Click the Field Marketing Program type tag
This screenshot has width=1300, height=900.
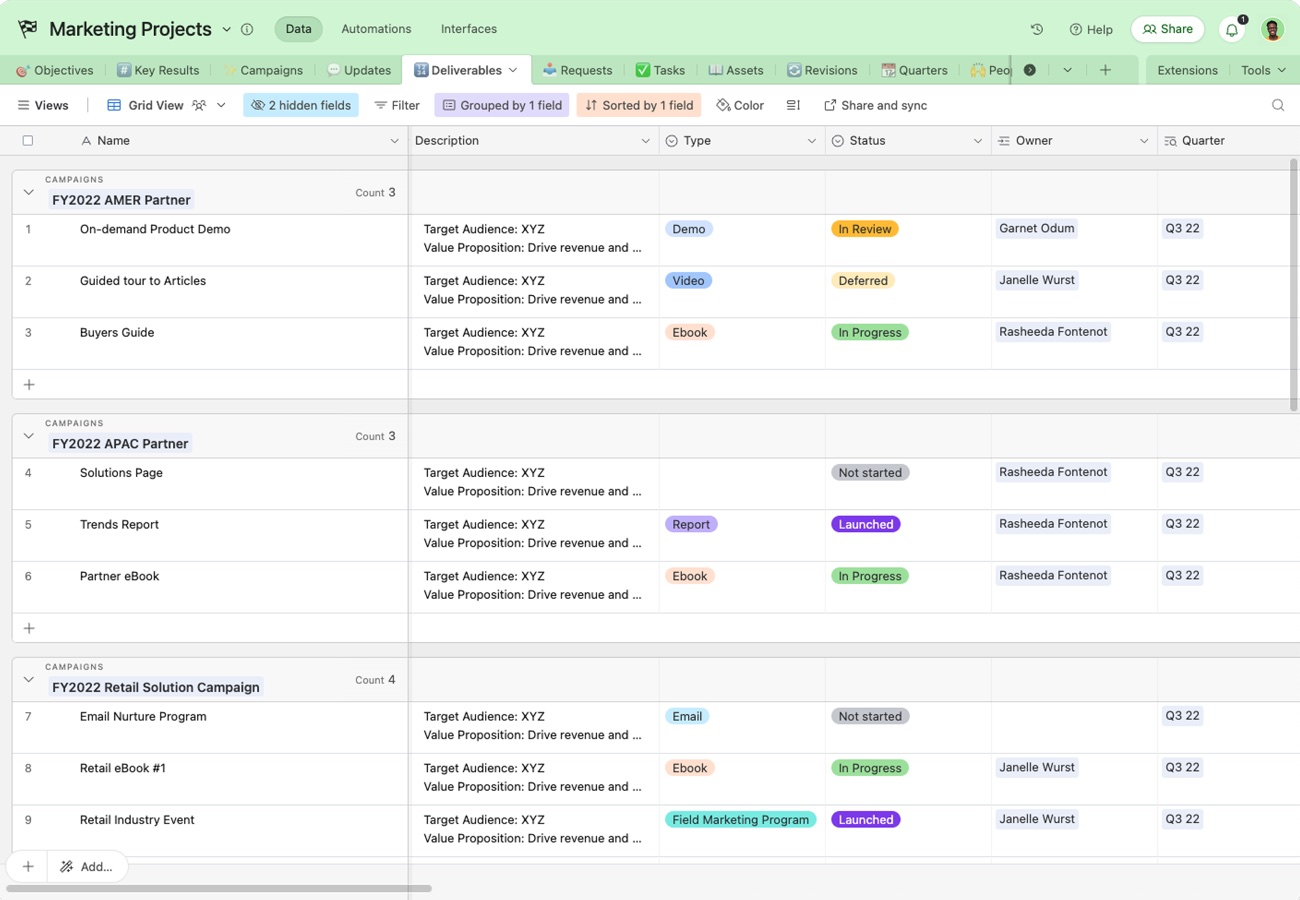741,820
